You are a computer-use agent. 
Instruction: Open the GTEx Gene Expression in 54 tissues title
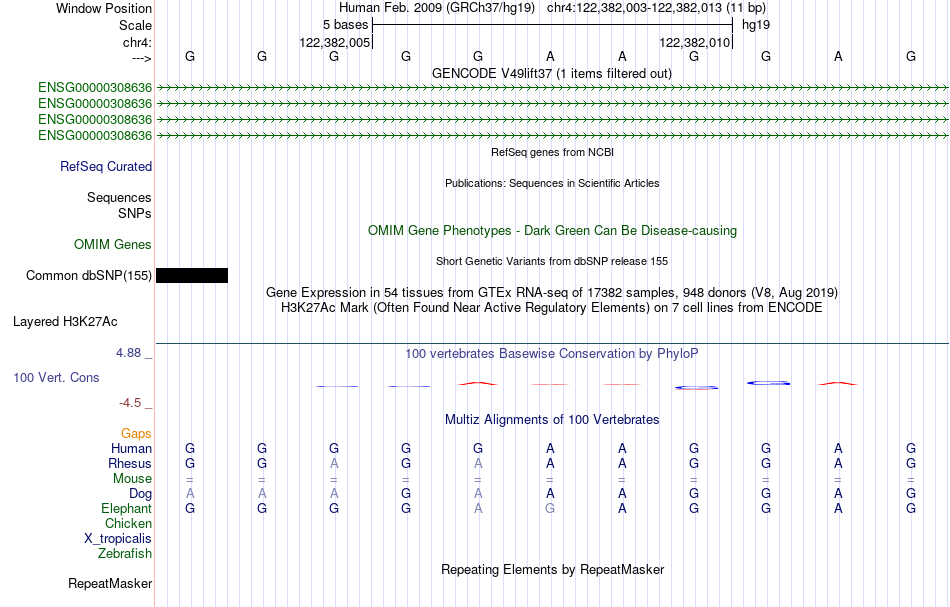pyautogui.click(x=552, y=293)
